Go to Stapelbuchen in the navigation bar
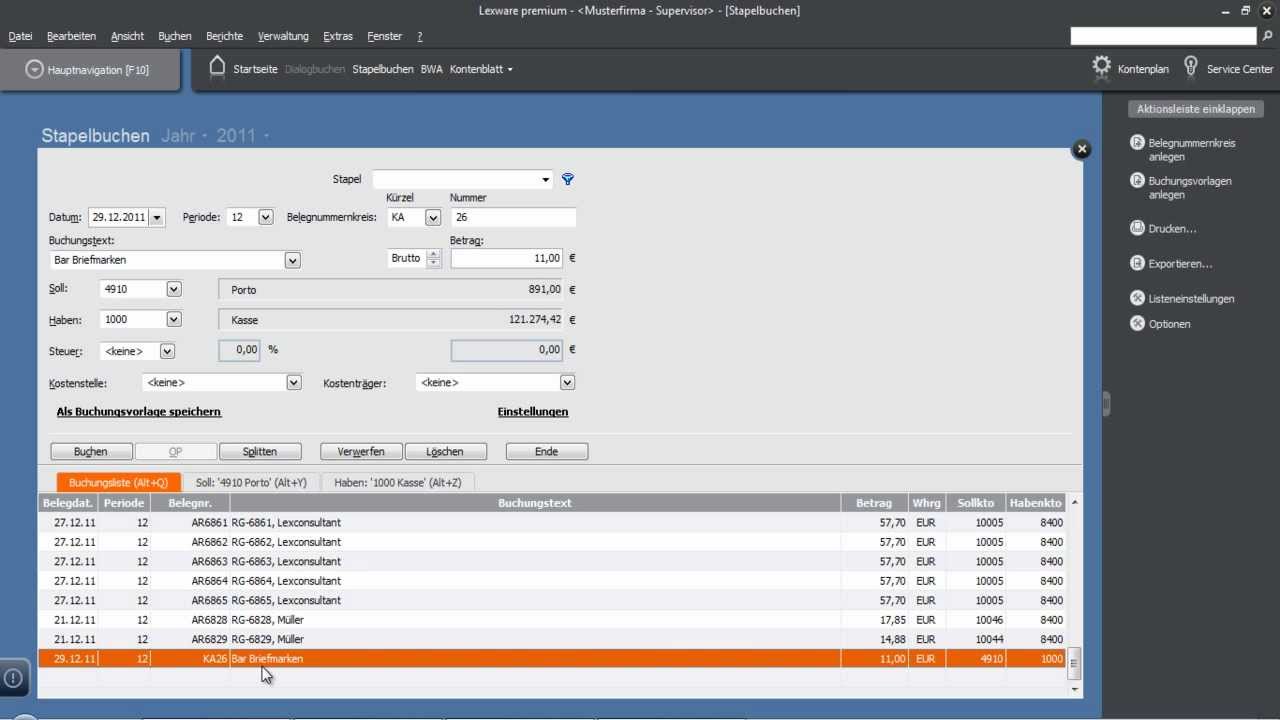Image resolution: width=1280 pixels, height=720 pixels. 383,69
